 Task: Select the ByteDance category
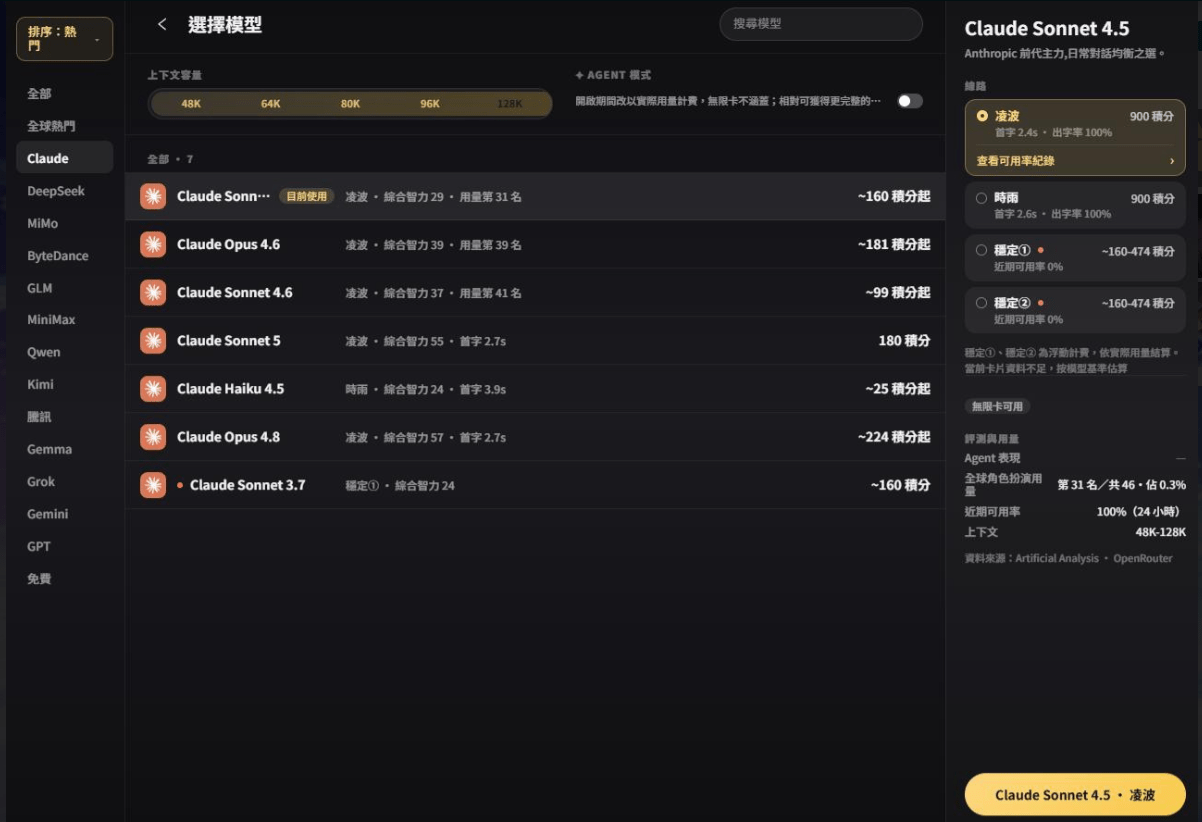coord(65,256)
